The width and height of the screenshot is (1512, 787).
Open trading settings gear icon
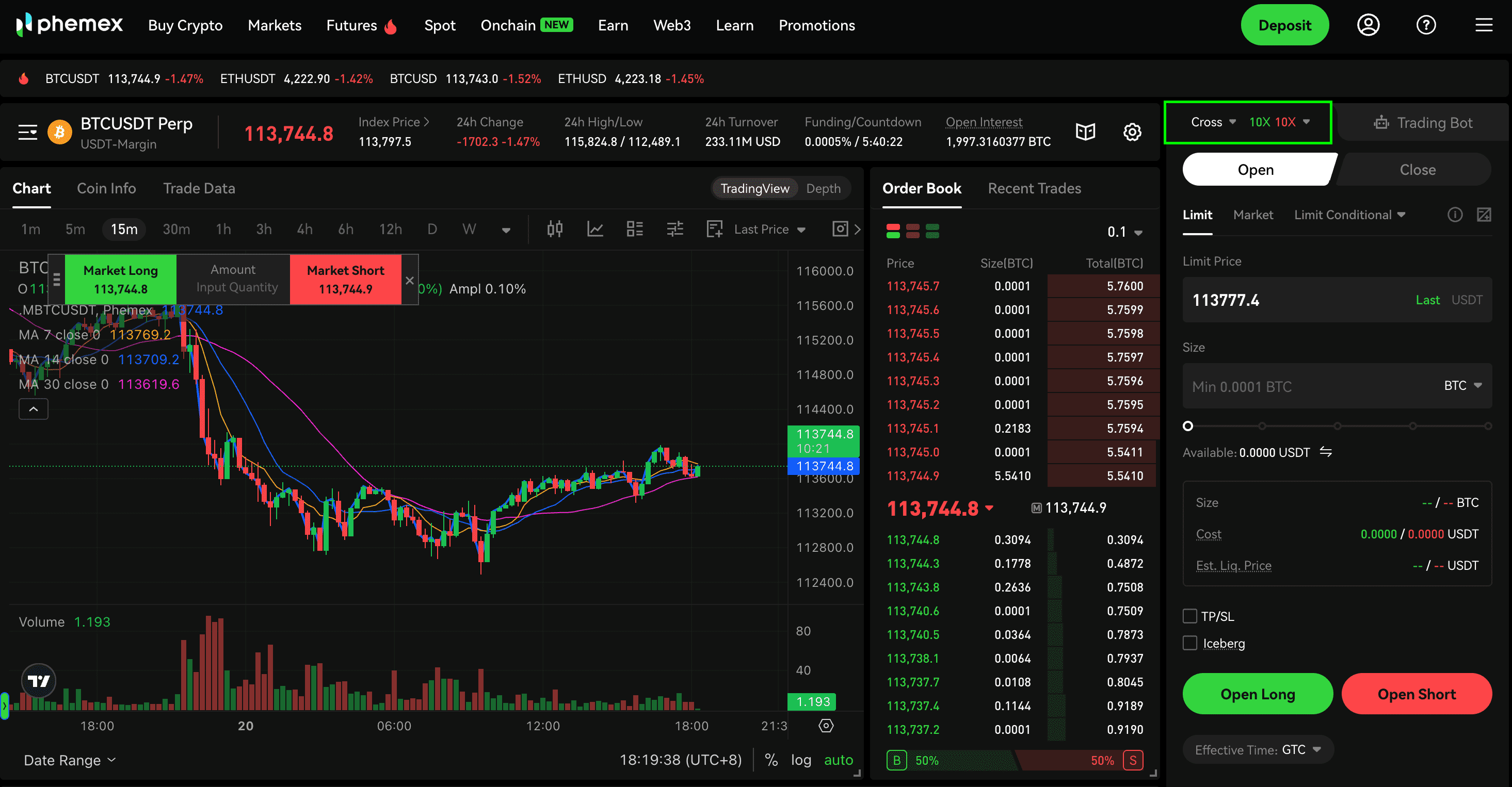pyautogui.click(x=1132, y=132)
